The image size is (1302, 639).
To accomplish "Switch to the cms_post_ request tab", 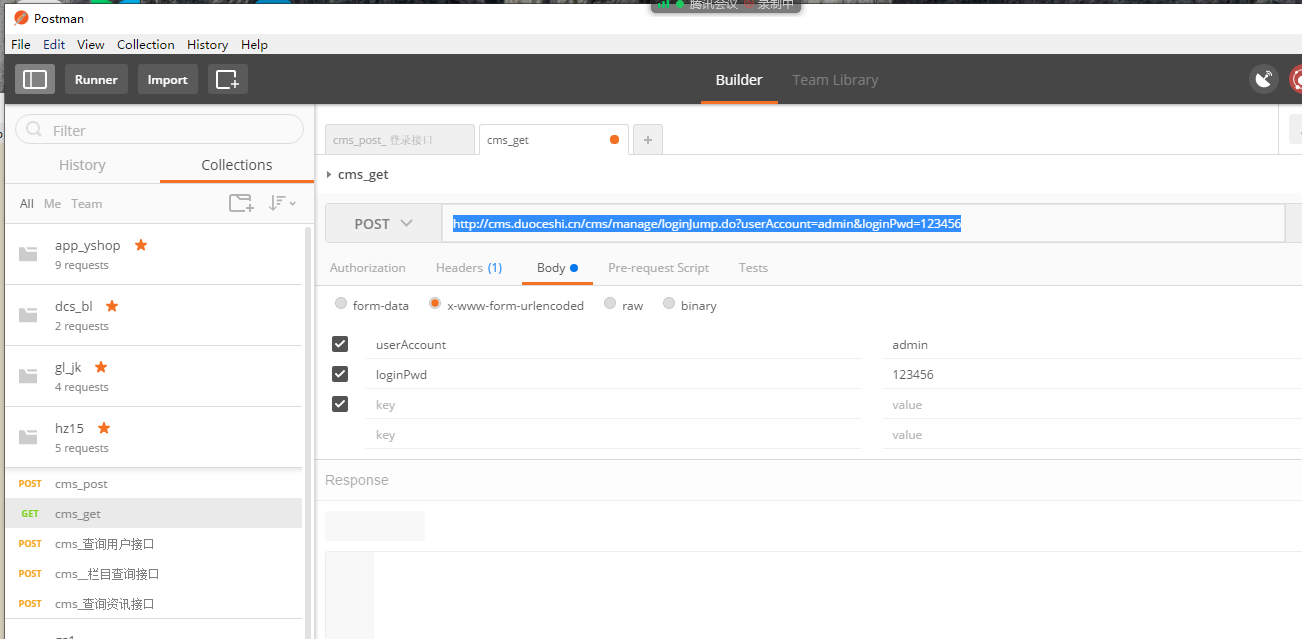I will [400, 140].
